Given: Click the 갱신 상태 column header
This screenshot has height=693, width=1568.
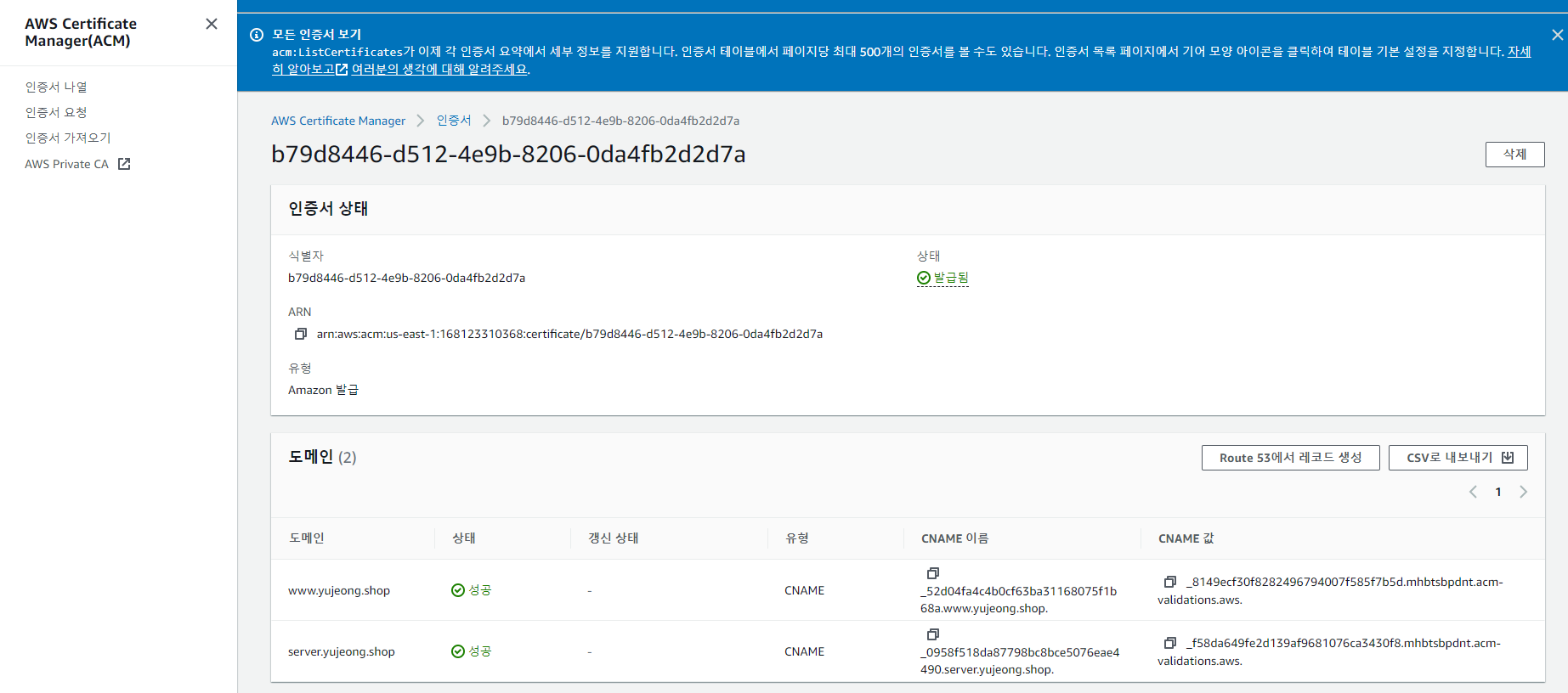Looking at the screenshot, I should coord(614,538).
